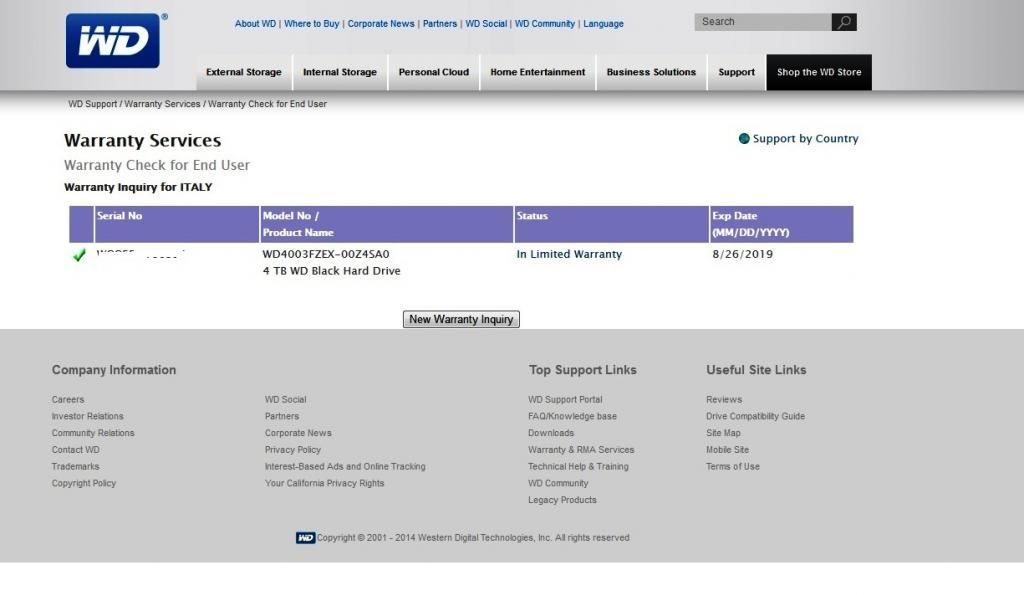Open the Support menu tab
The width and height of the screenshot is (1024, 595).
tap(737, 72)
